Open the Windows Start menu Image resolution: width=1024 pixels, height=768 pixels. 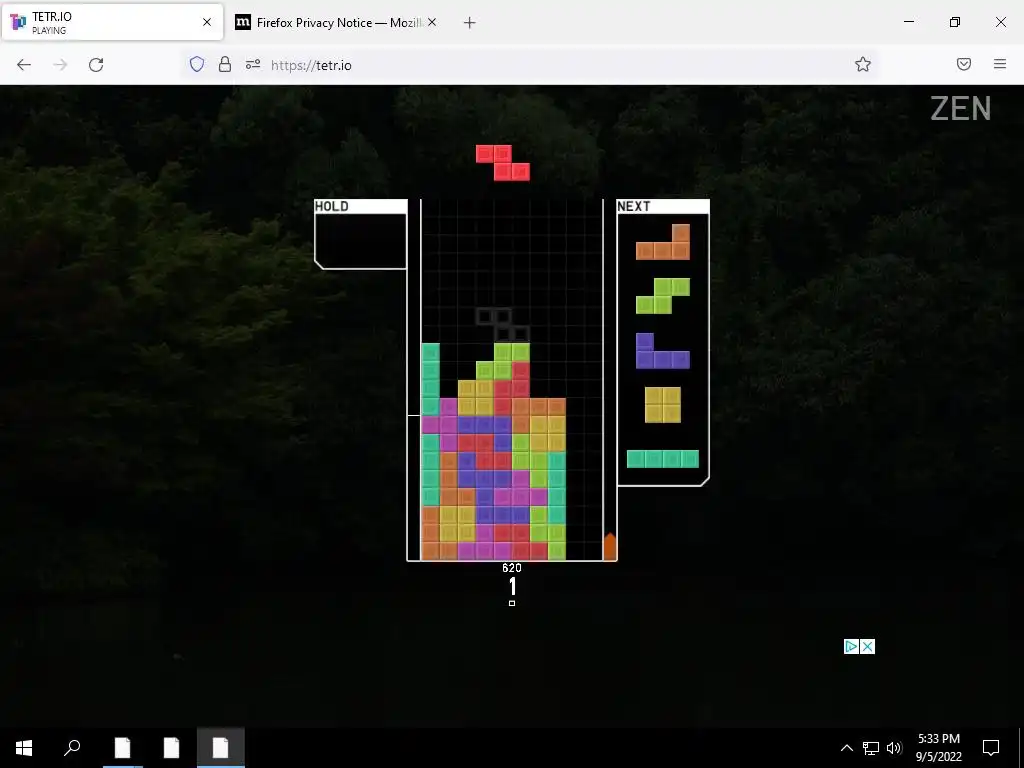pyautogui.click(x=24, y=748)
